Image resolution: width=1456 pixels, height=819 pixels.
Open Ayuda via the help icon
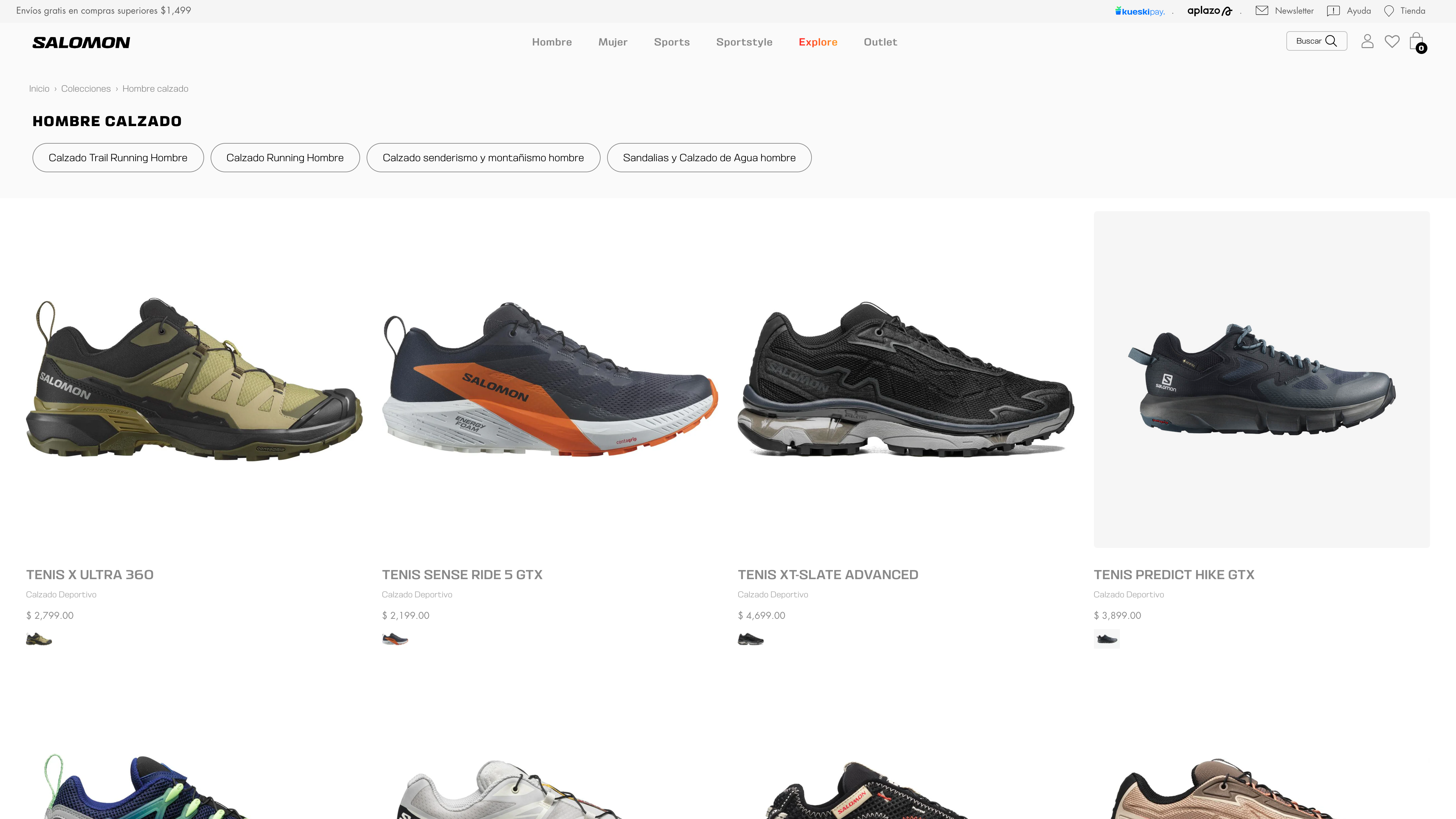[x=1333, y=10]
